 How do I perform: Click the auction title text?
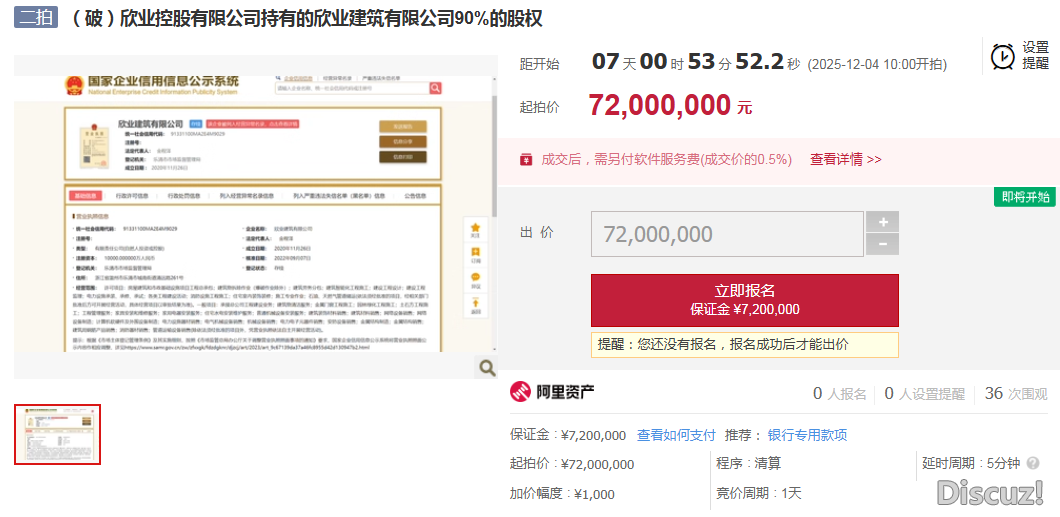[307, 19]
